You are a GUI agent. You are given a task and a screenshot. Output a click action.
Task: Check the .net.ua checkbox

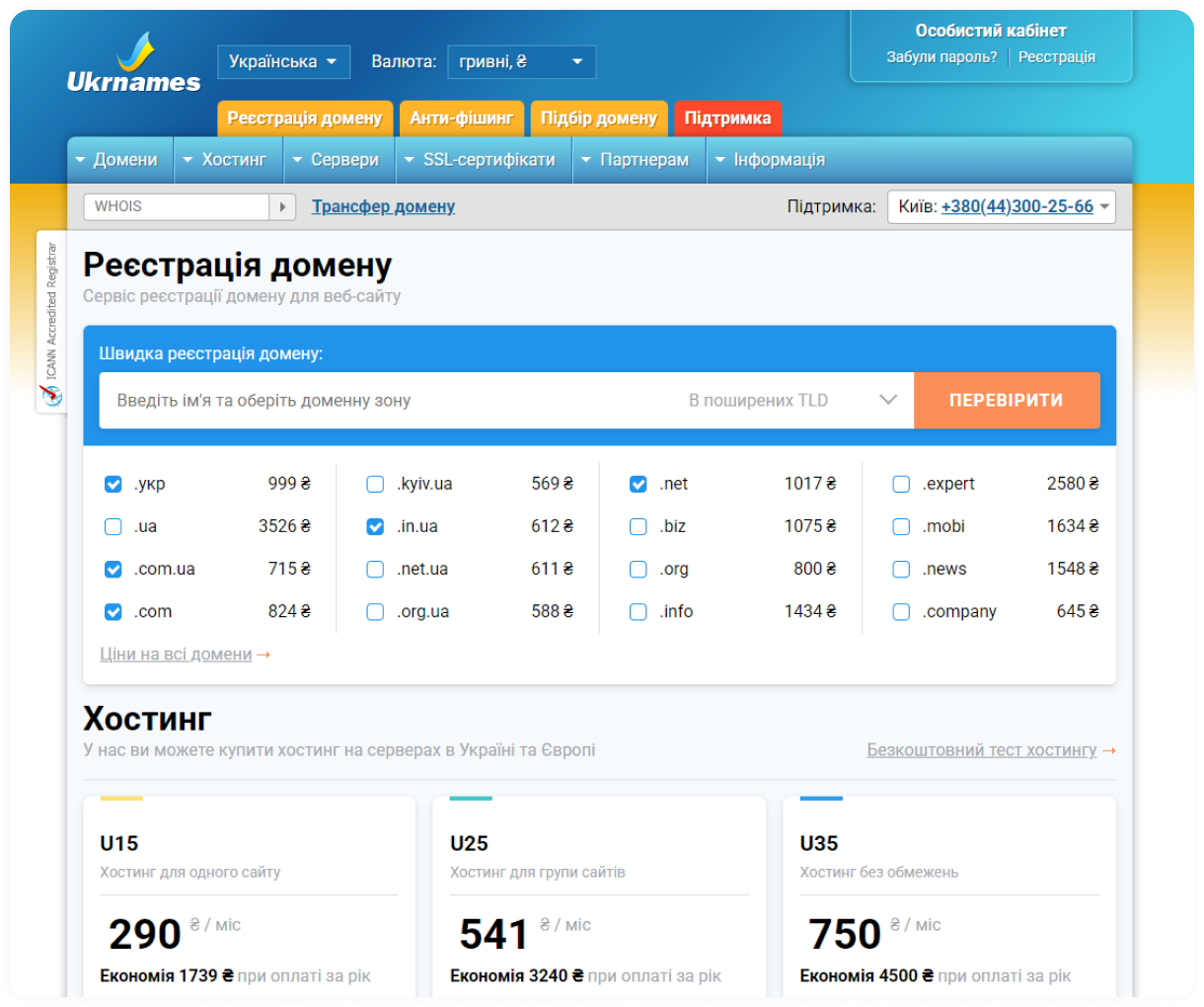coord(375,569)
